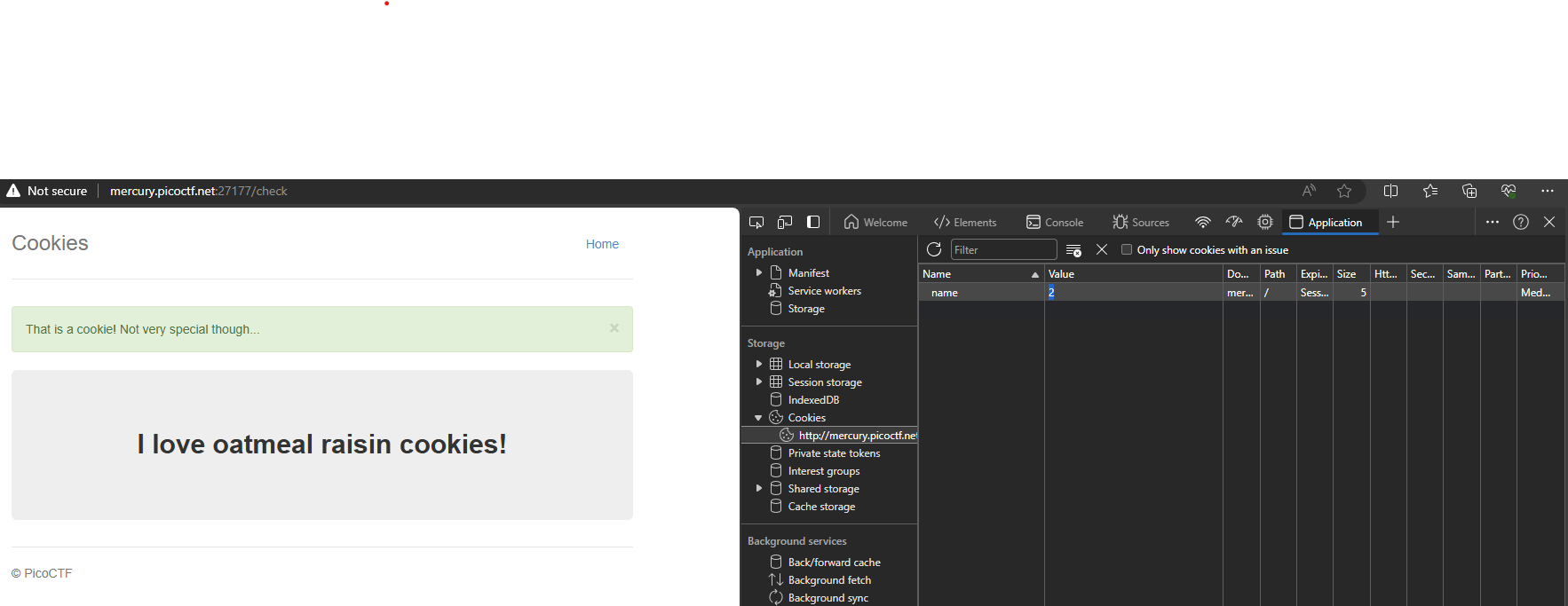Open Service workers in sidebar
This screenshot has height=606, width=1568.
tap(824, 291)
